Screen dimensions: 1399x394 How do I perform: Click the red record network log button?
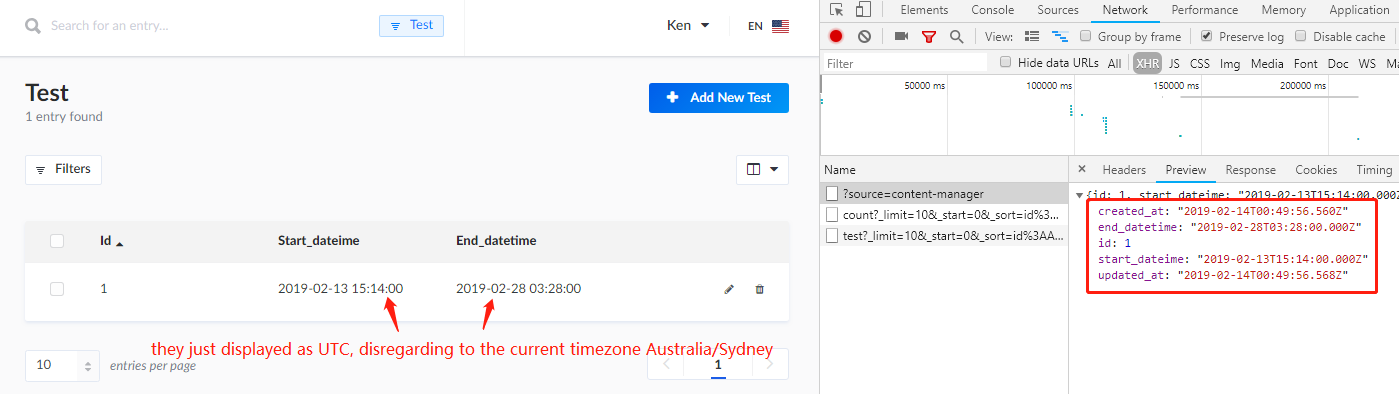[836, 36]
